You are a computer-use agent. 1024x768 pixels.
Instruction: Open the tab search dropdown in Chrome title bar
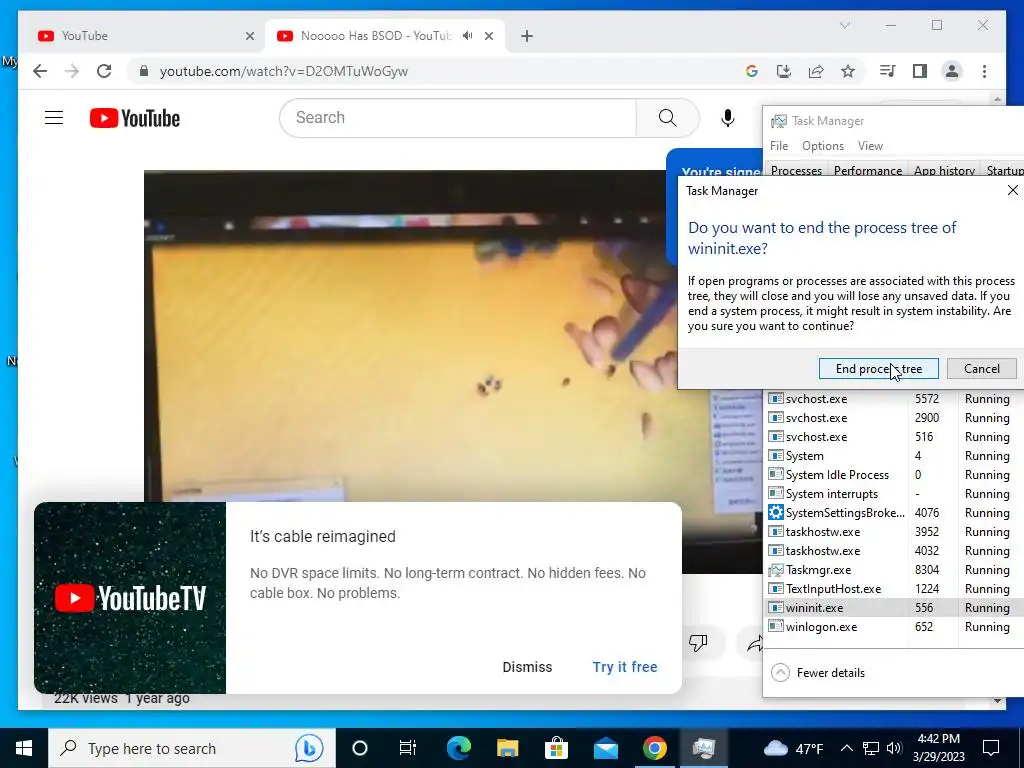point(844,25)
